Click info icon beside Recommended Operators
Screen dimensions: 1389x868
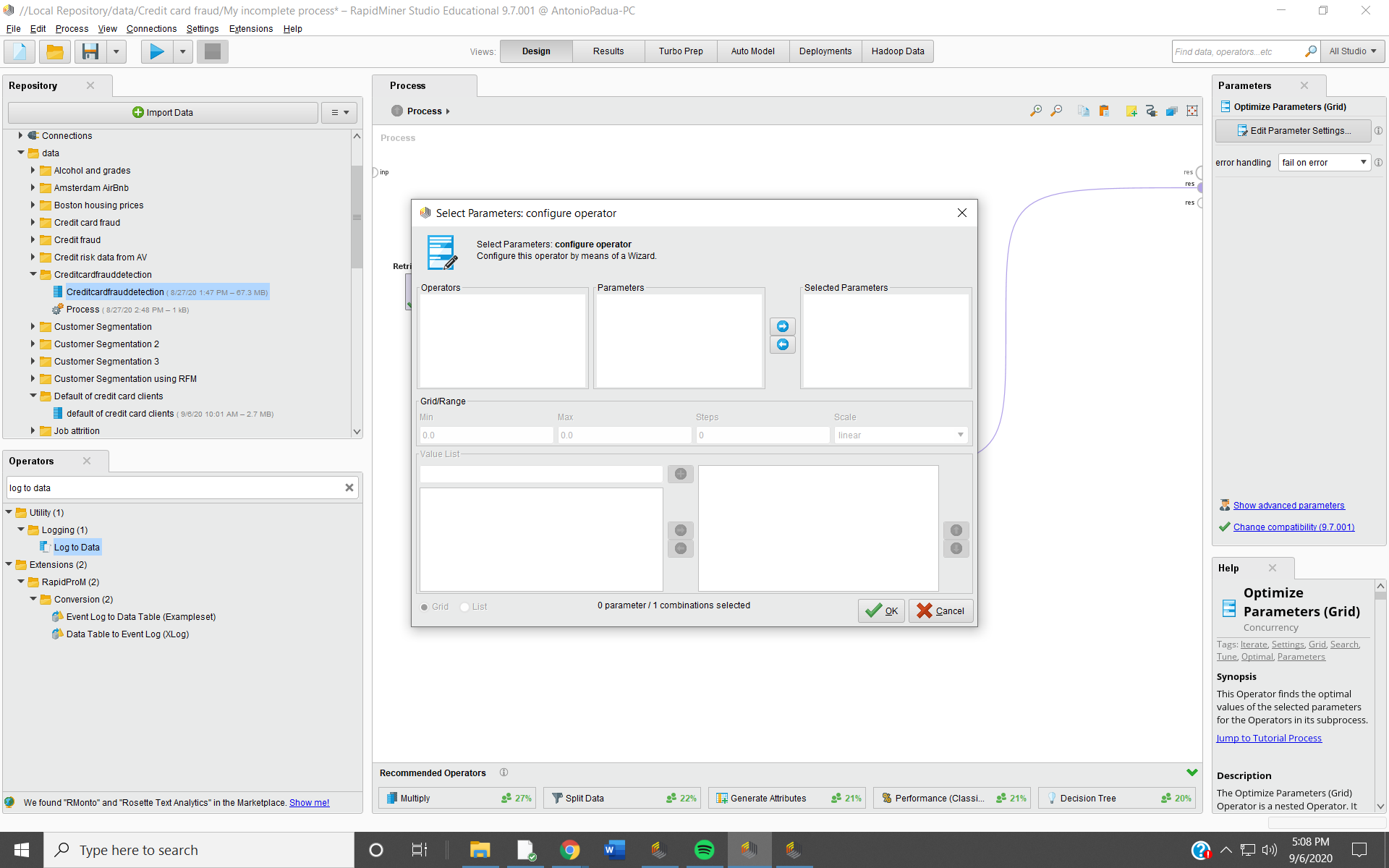click(504, 773)
